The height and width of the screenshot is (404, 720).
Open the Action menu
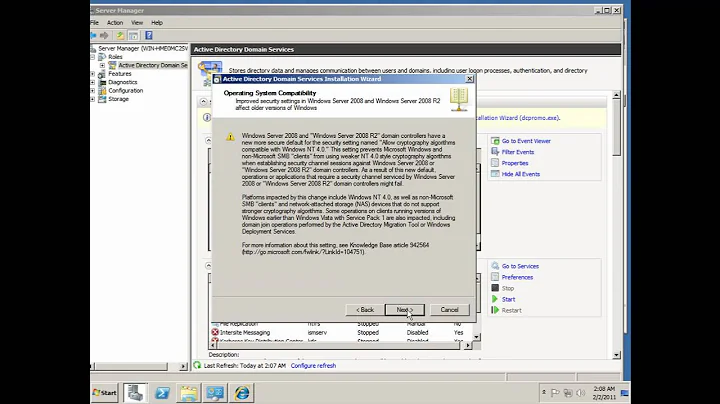point(115,22)
